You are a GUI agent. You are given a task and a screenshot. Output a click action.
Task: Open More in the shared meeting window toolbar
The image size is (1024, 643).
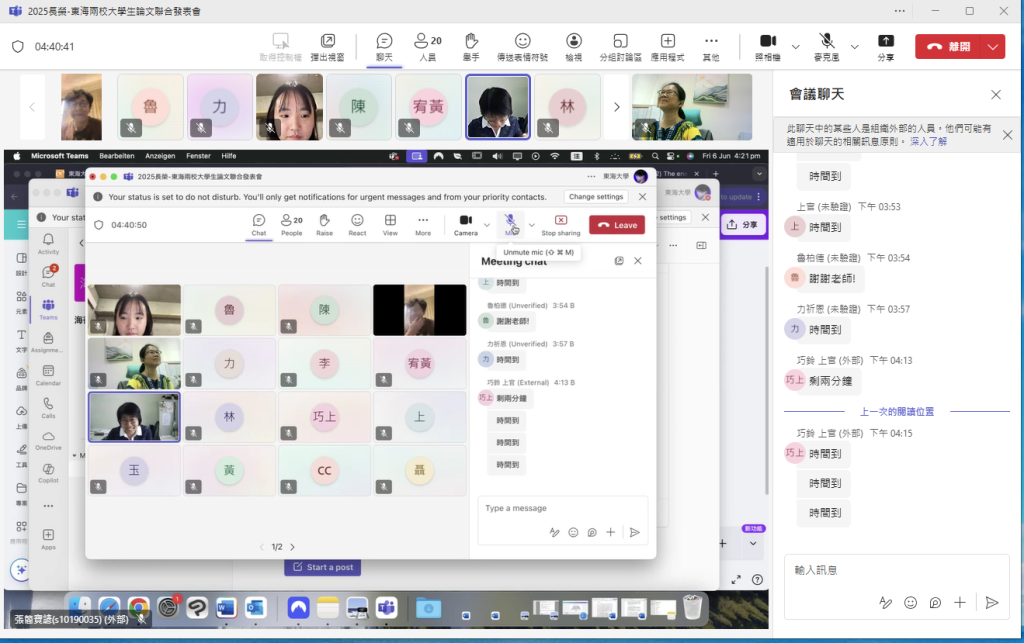(x=423, y=225)
